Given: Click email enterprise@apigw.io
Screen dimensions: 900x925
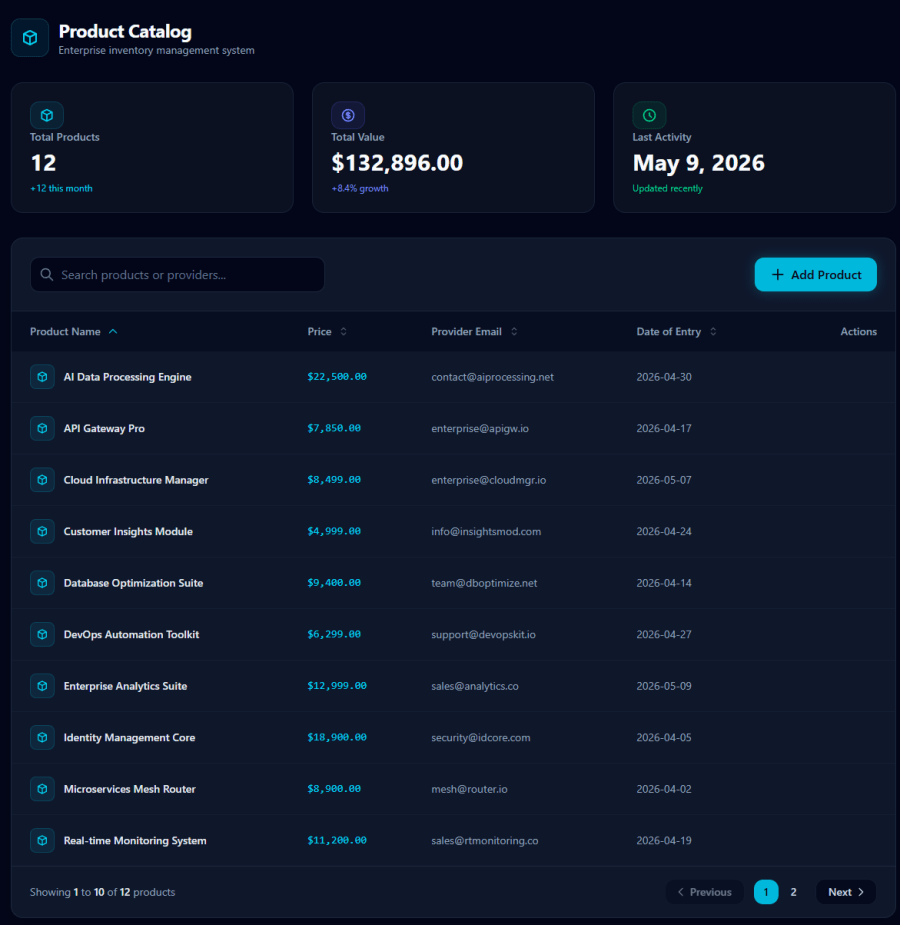Looking at the screenshot, I should (x=480, y=428).
